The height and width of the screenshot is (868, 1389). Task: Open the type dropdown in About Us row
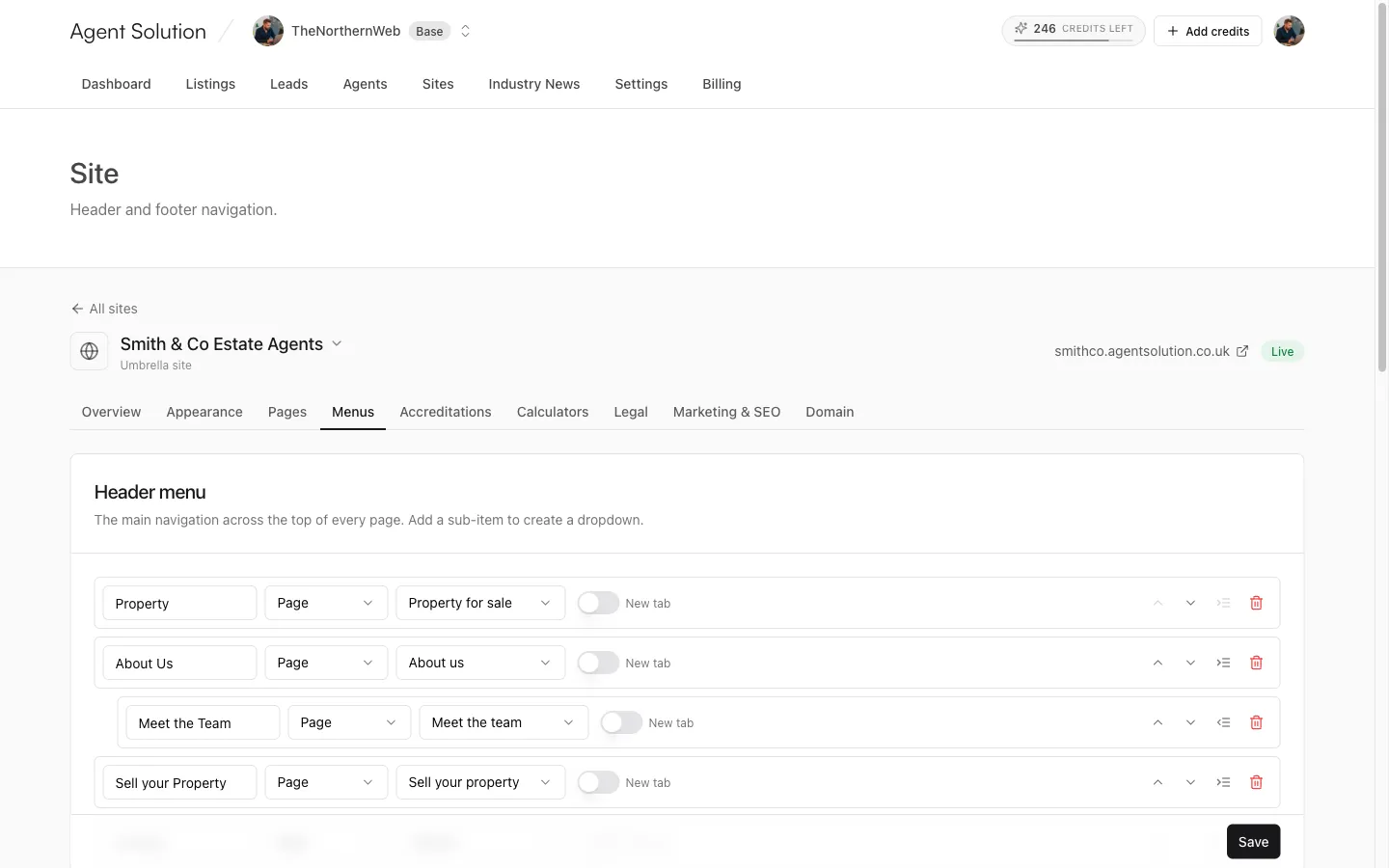point(326,663)
